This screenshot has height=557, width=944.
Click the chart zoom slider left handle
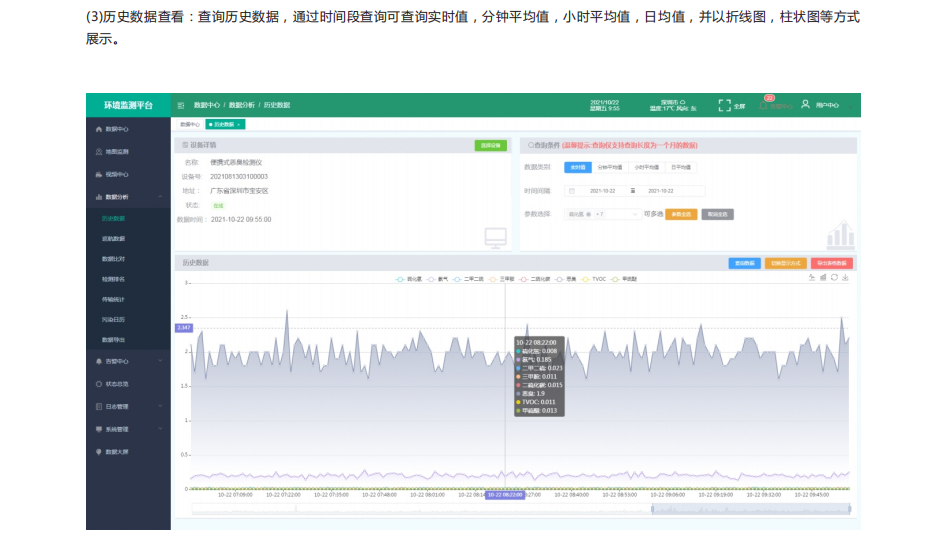653,509
